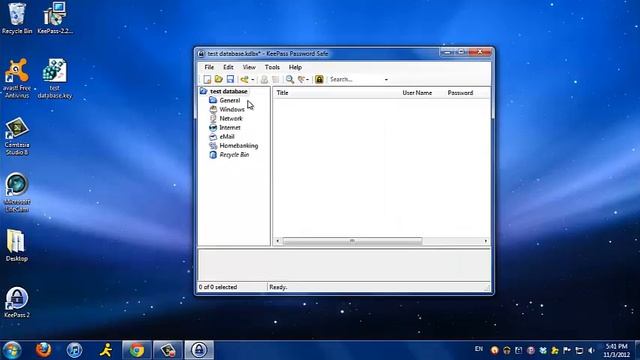Click the New Database toolbar icon
Image resolution: width=640 pixels, height=360 pixels.
(x=207, y=79)
